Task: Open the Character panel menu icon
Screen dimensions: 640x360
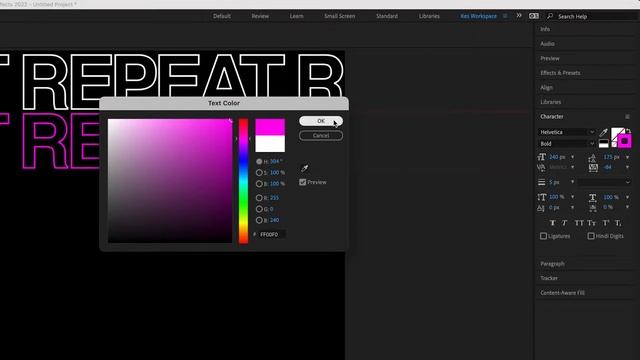Action: tap(627, 117)
